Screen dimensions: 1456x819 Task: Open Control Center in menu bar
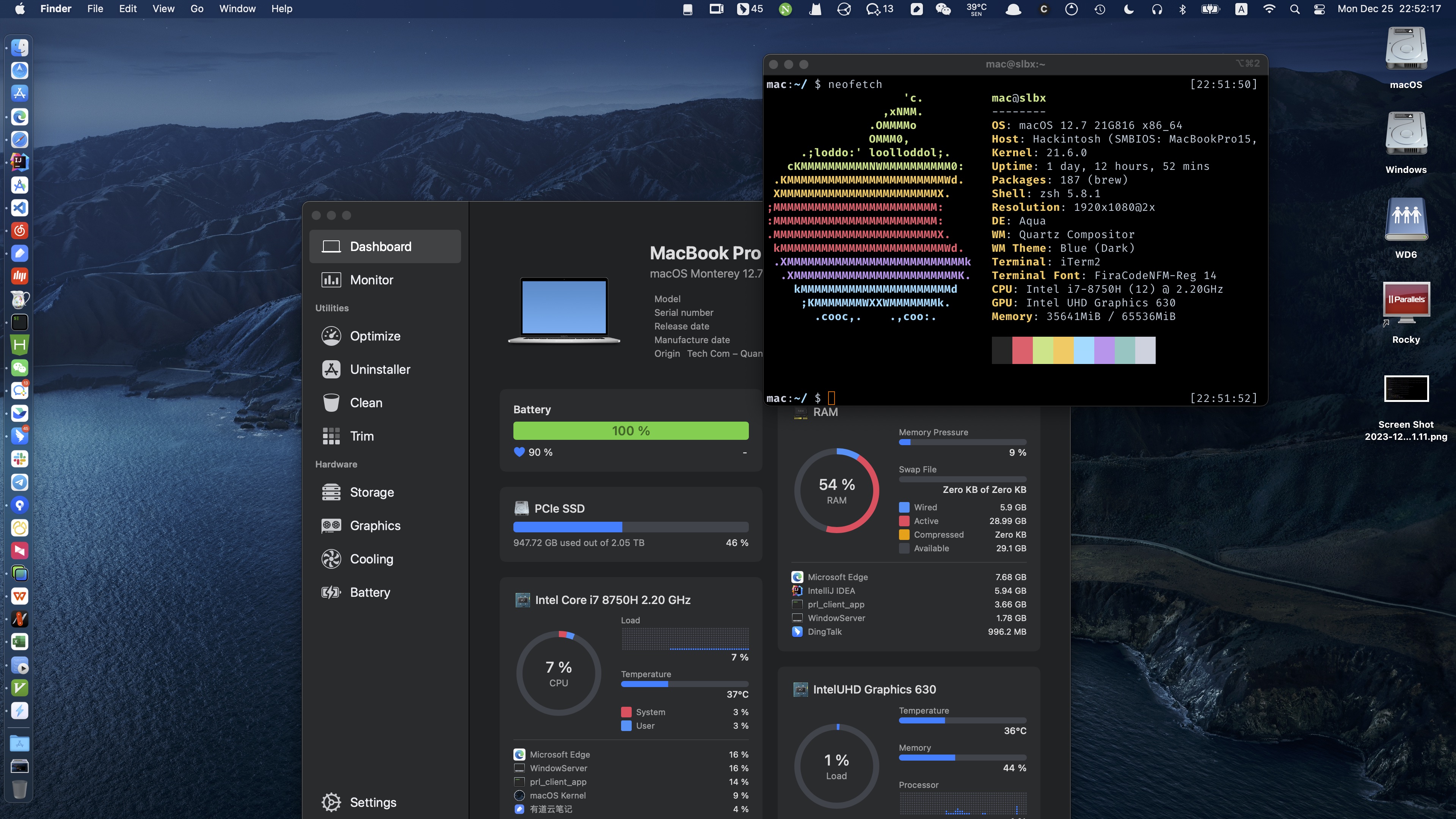[x=1320, y=8]
